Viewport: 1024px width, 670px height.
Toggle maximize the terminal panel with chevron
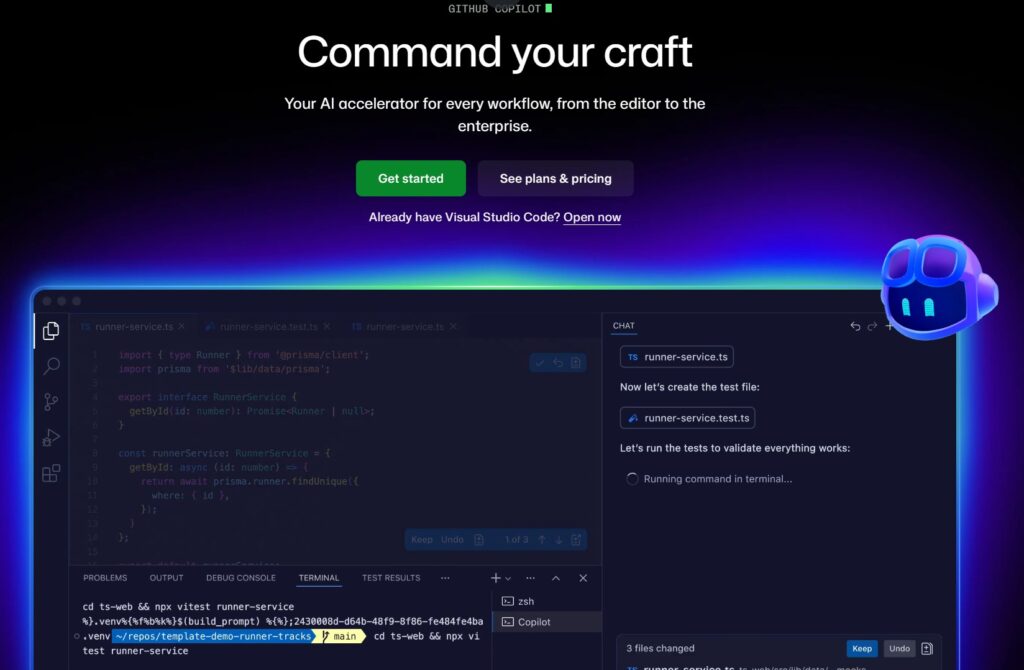tap(556, 578)
